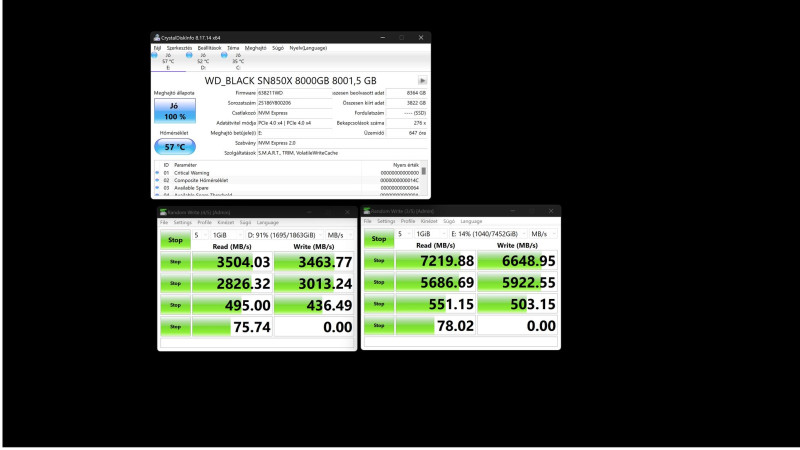
Task: Open the Fájl menu in CrystalDiskInfo
Action: click(157, 48)
